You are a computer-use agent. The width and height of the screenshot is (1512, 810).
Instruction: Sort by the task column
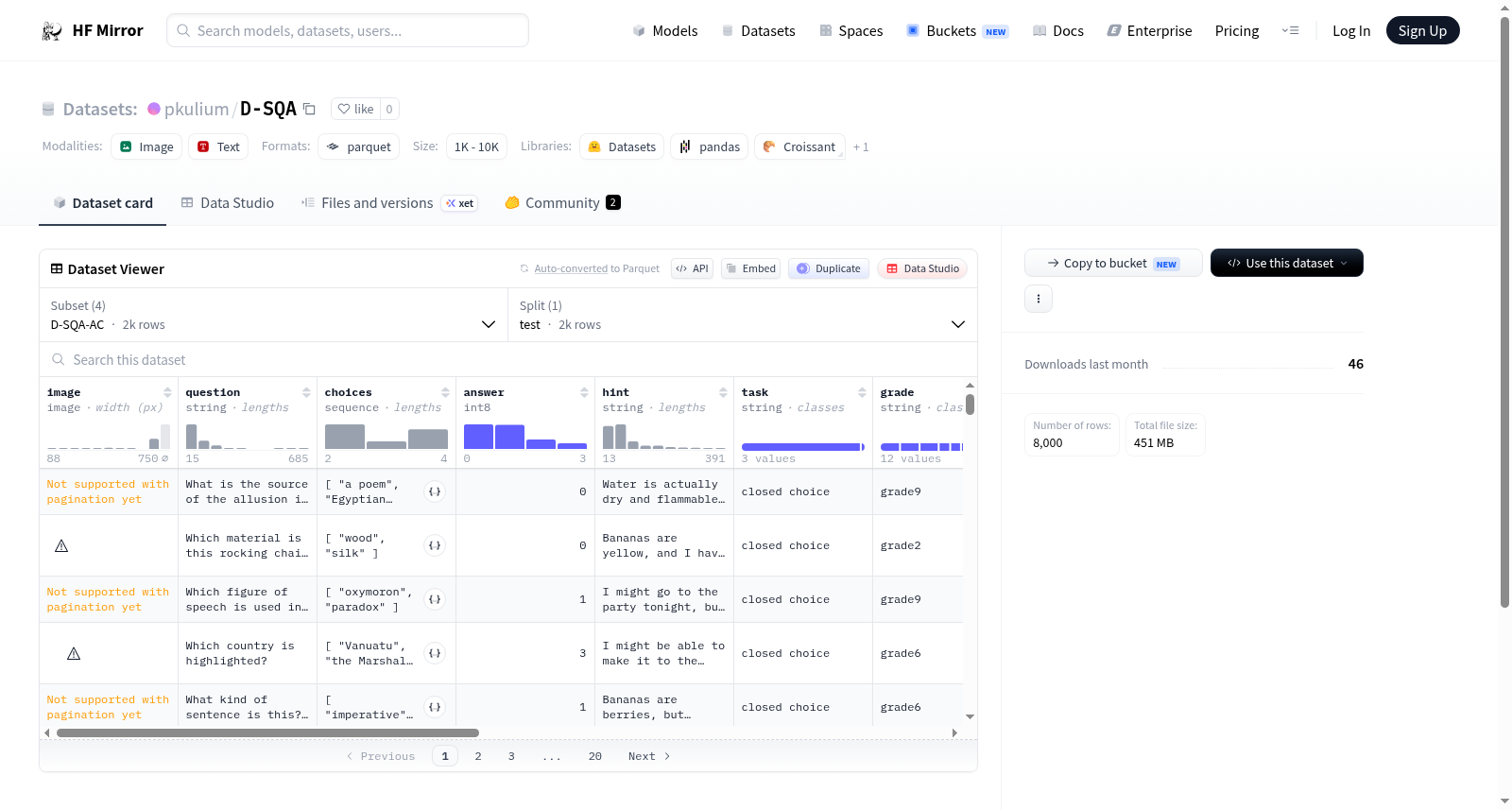(x=862, y=392)
